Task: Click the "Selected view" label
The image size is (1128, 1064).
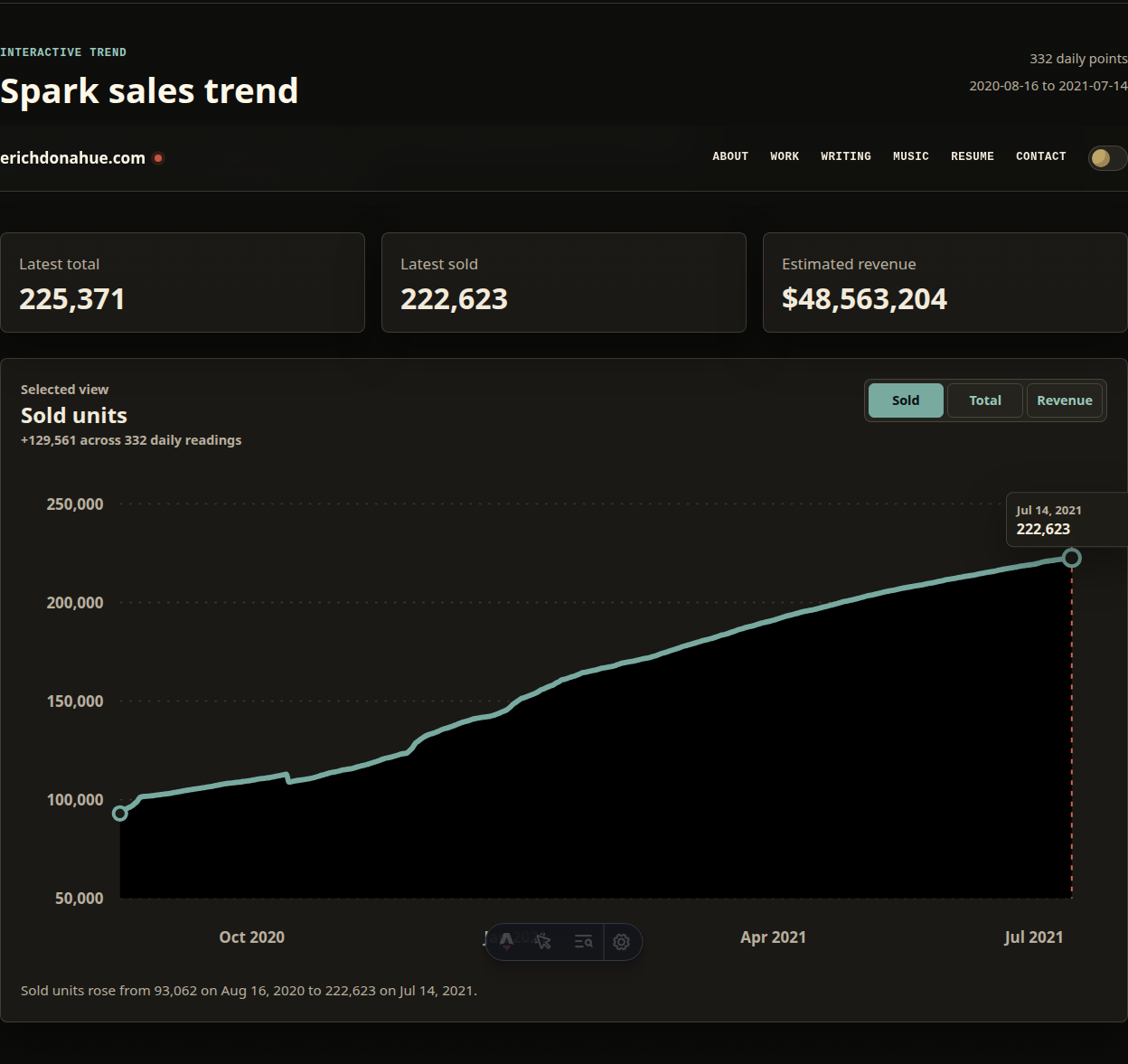Action: tap(64, 390)
